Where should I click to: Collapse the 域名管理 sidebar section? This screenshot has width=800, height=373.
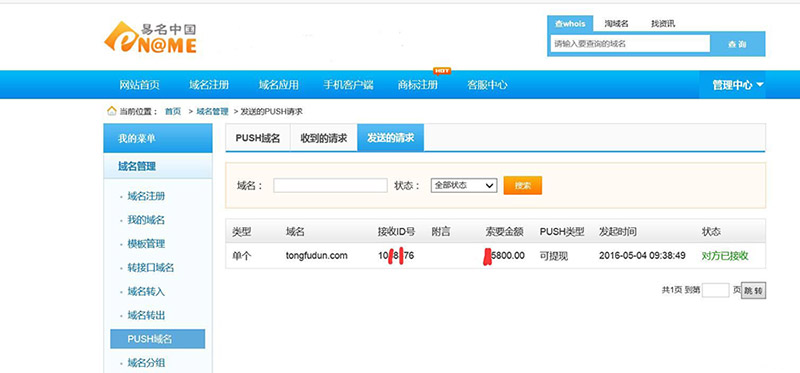click(158, 166)
